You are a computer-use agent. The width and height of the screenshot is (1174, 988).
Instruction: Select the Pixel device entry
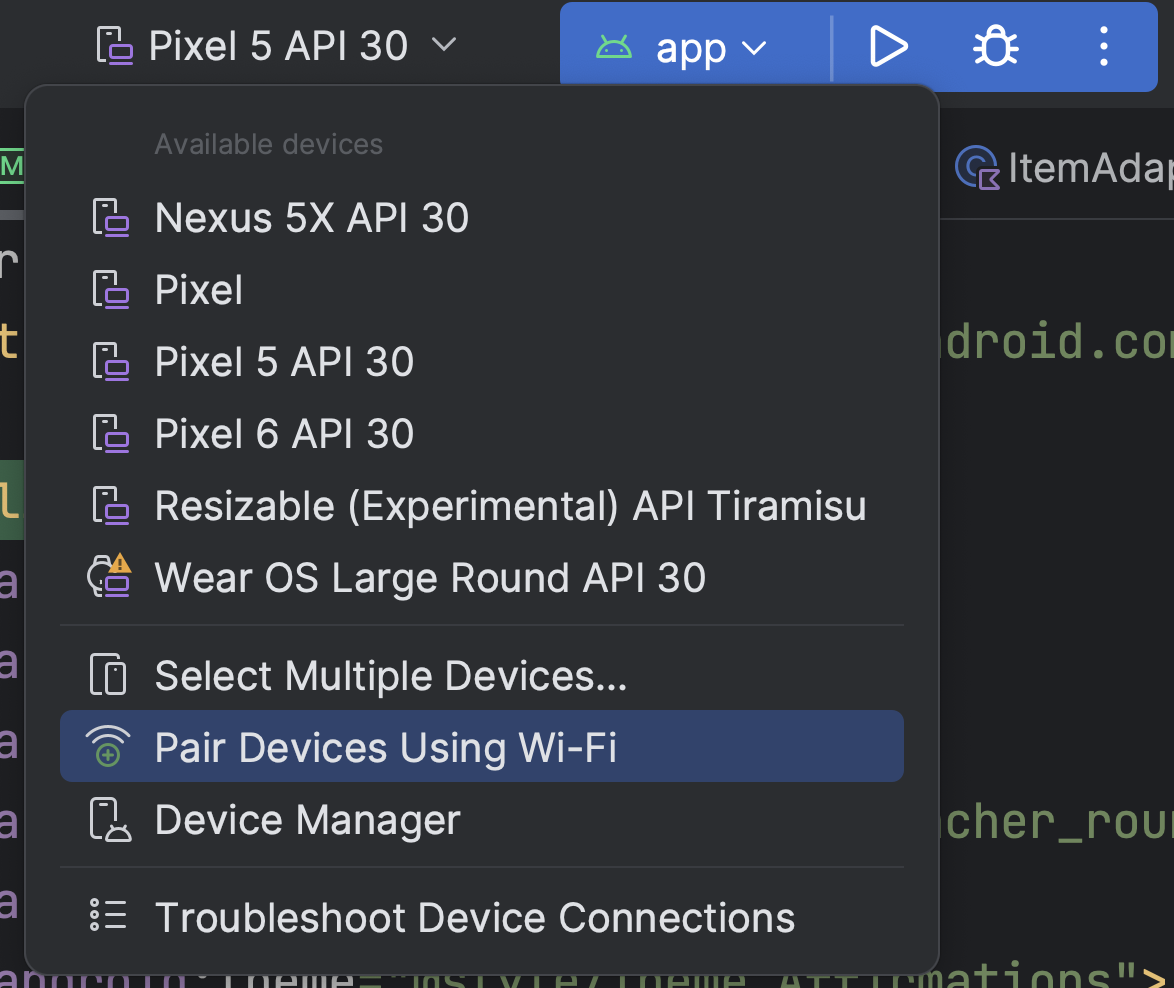tap(197, 289)
